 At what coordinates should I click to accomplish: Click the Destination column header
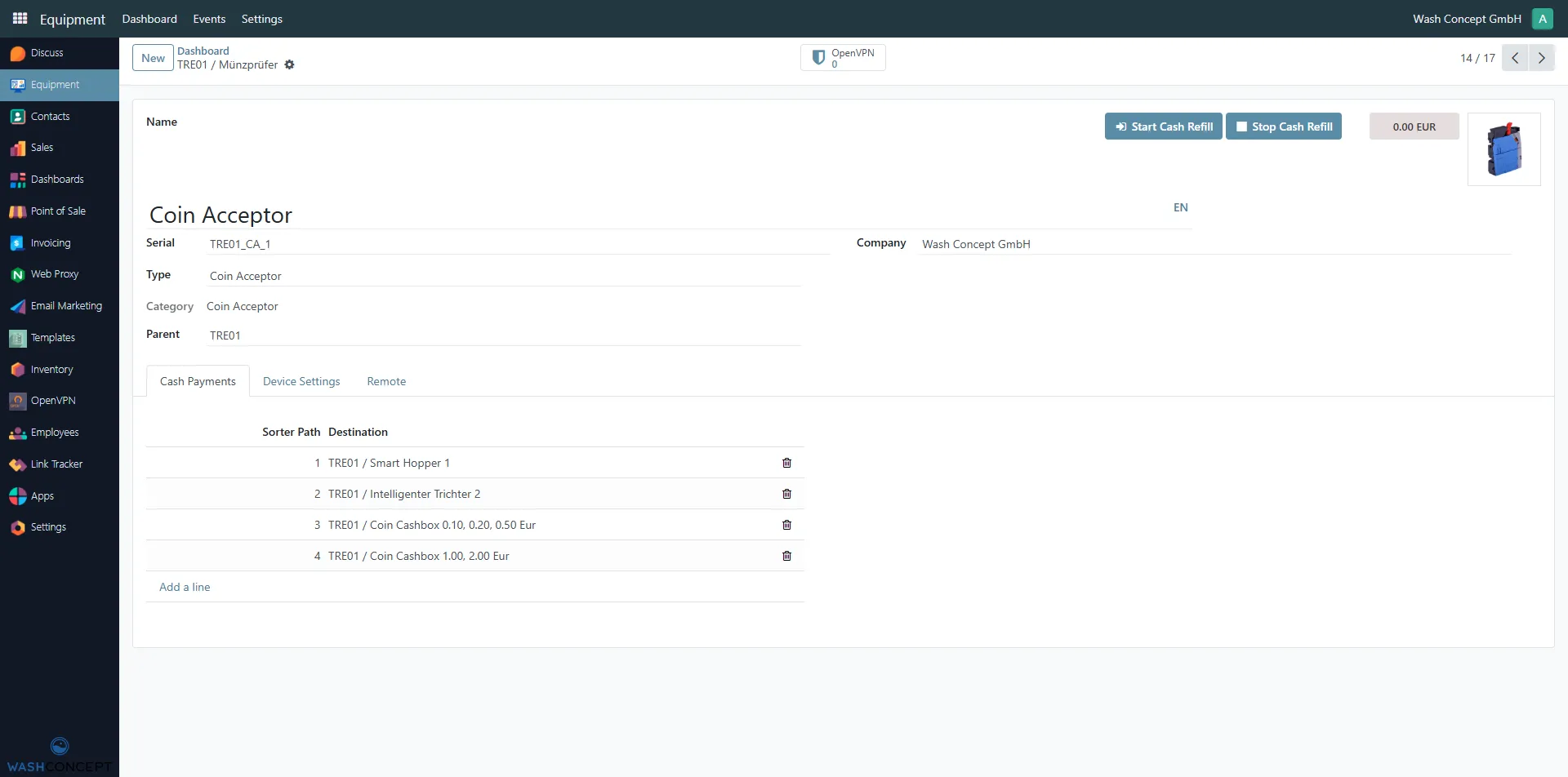pos(358,432)
